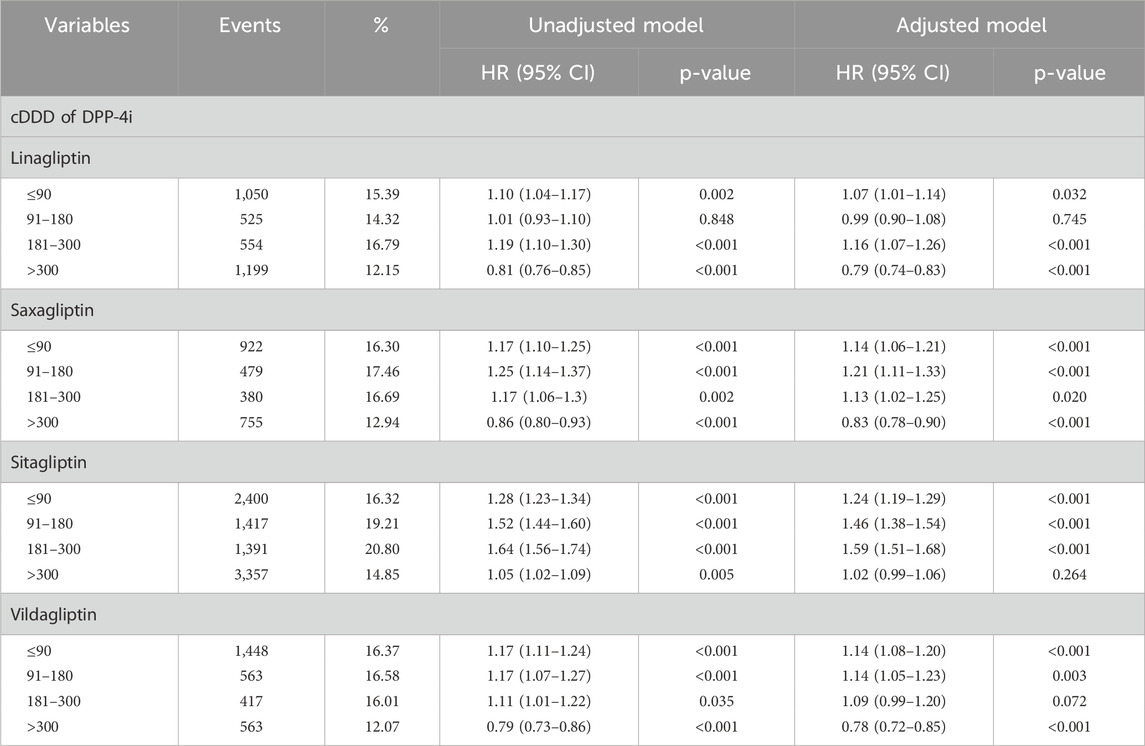Select the Linagliptin section heading
The width and height of the screenshot is (1145, 746).
pyautogui.click(x=50, y=158)
